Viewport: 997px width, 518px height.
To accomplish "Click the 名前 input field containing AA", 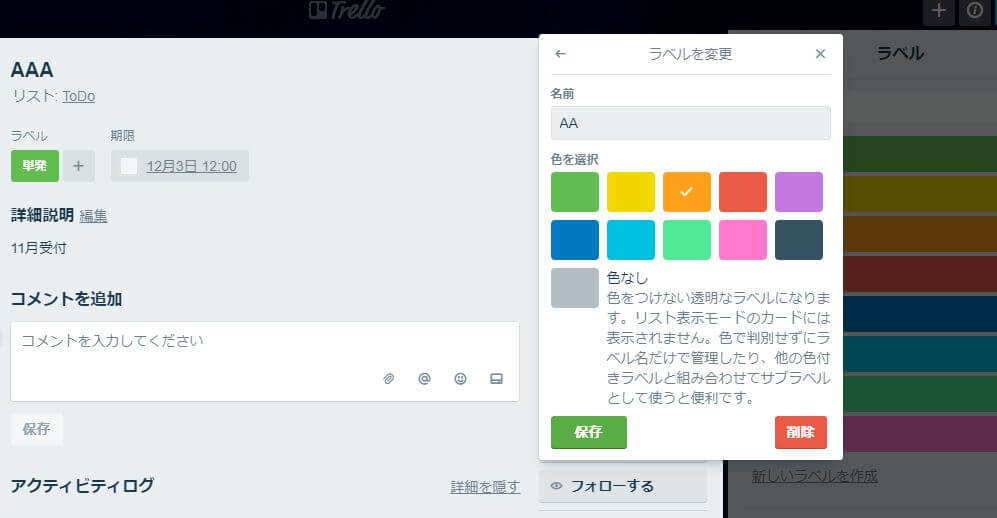I will click(x=690, y=123).
